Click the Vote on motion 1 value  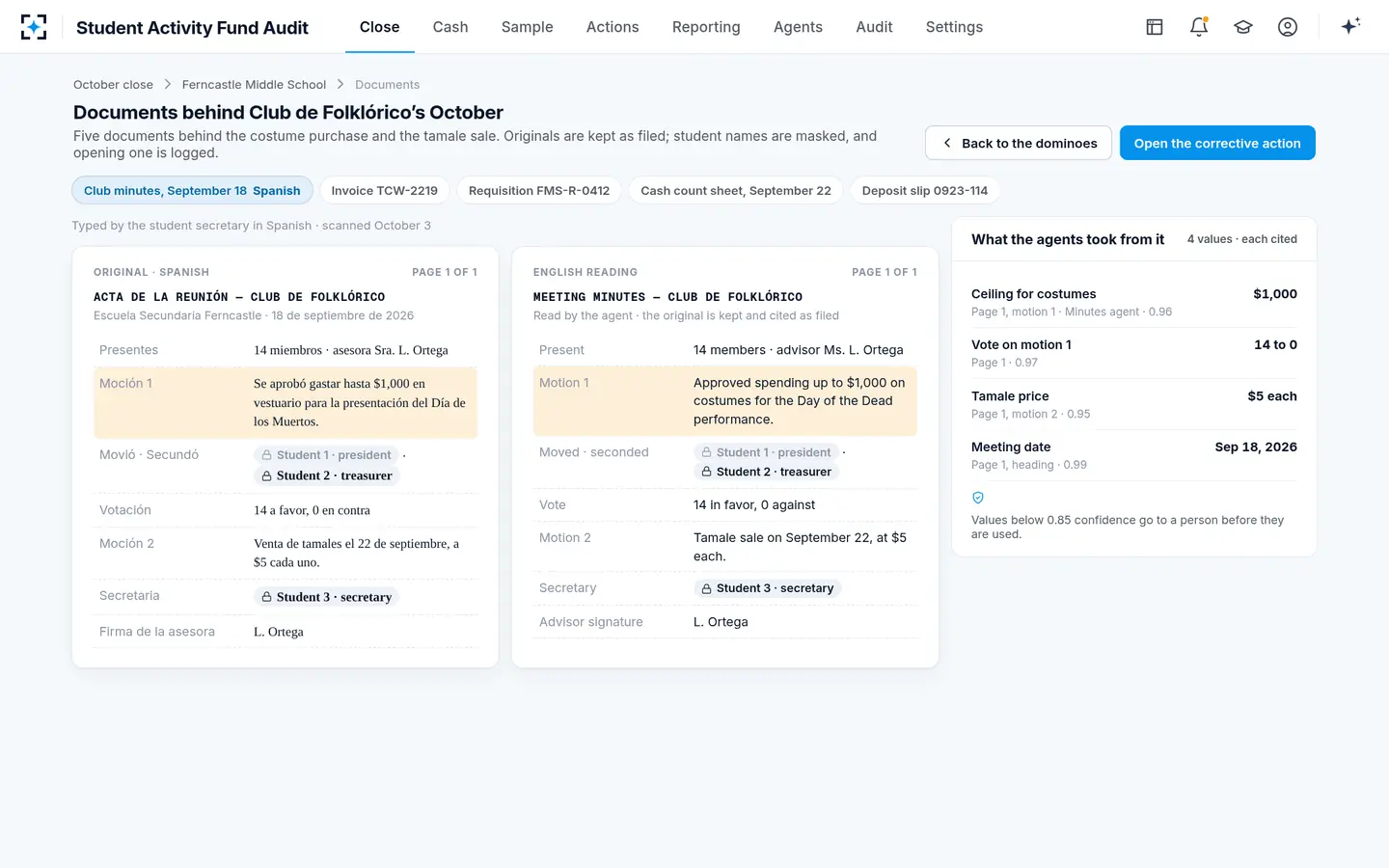point(1275,344)
